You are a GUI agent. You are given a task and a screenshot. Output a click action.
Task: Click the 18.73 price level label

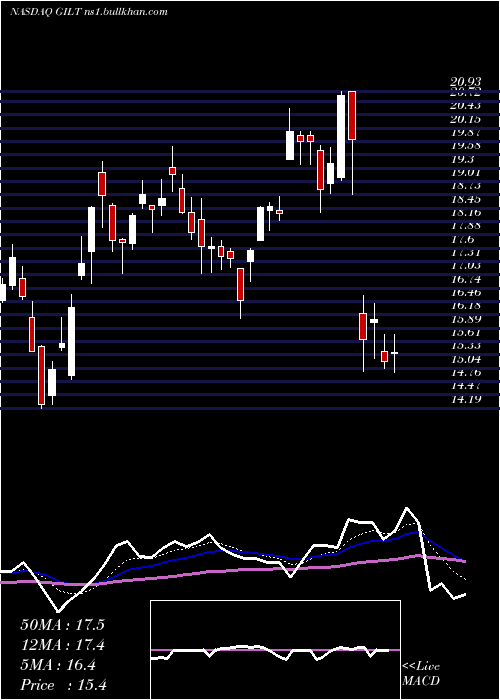(x=466, y=186)
